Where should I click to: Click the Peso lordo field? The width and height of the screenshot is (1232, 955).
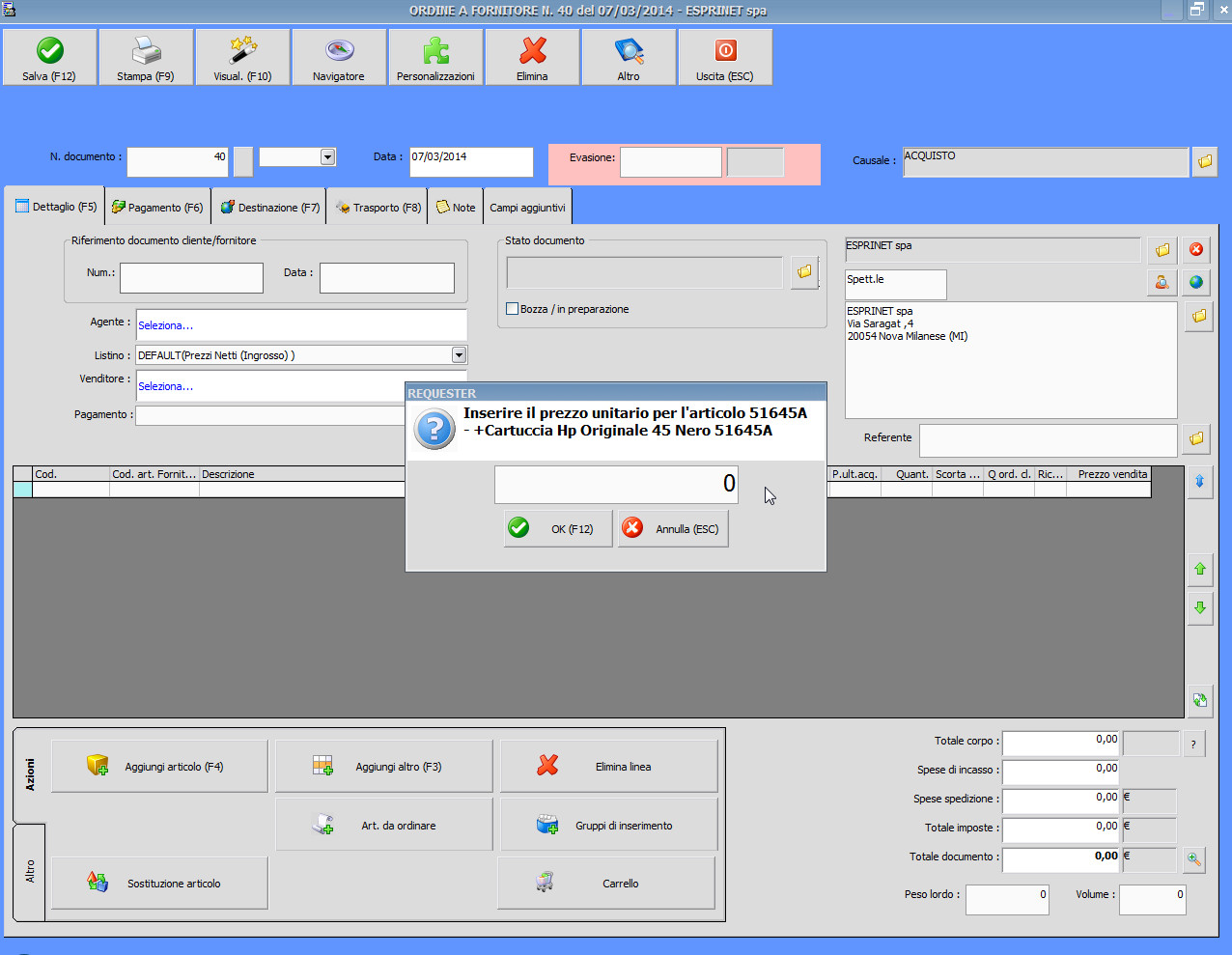tap(1007, 899)
